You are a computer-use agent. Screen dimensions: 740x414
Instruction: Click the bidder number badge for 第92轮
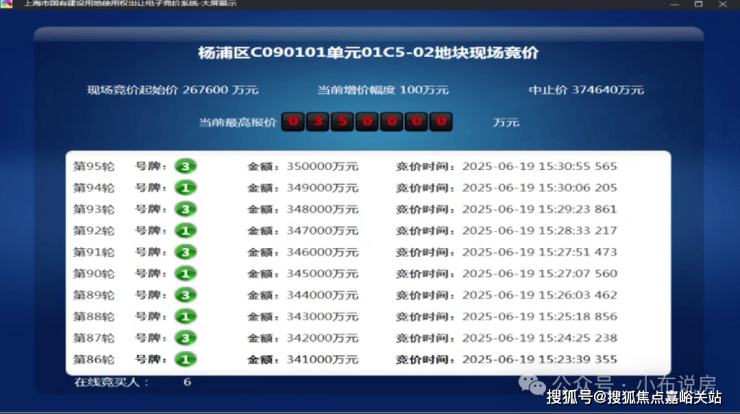tap(185, 231)
